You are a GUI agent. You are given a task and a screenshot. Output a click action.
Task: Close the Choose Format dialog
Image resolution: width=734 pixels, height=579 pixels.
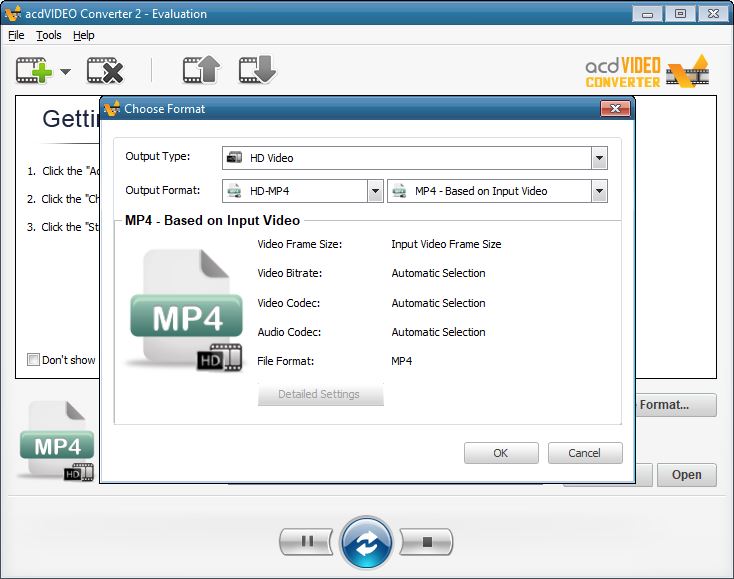(615, 109)
